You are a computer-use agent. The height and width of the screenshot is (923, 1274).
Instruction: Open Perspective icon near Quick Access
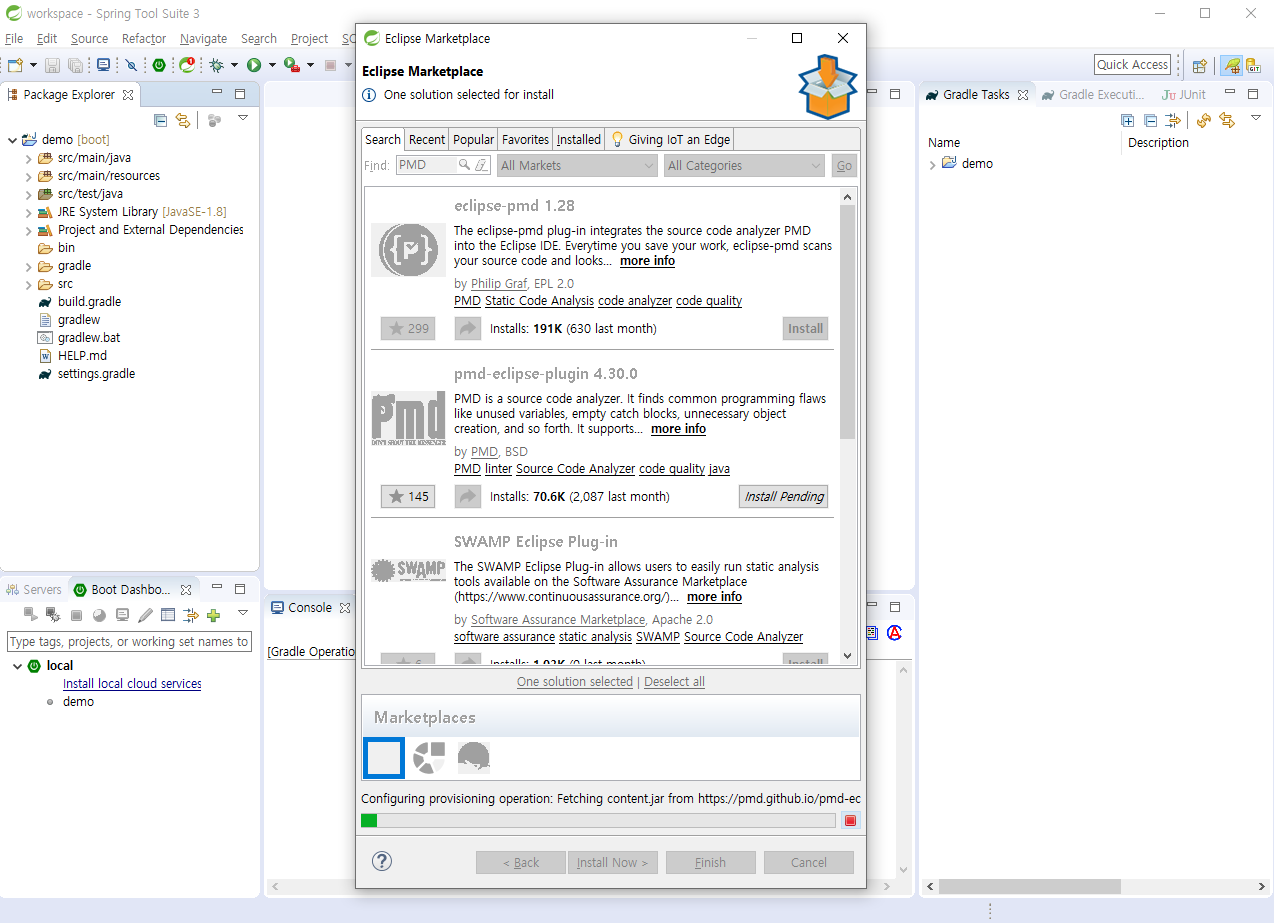pos(1200,66)
